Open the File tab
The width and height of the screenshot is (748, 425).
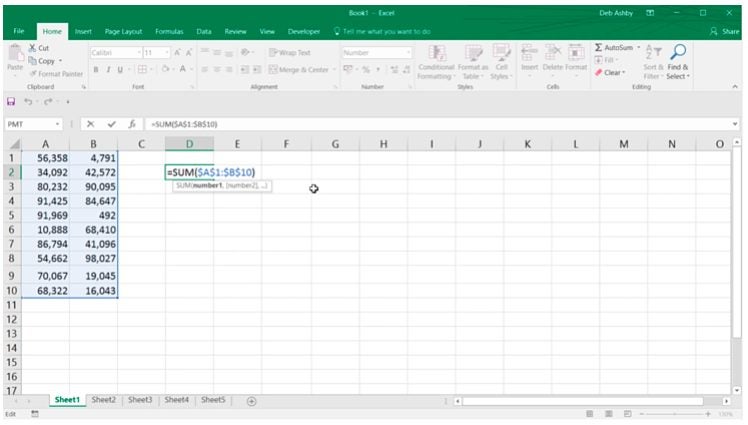(19, 31)
